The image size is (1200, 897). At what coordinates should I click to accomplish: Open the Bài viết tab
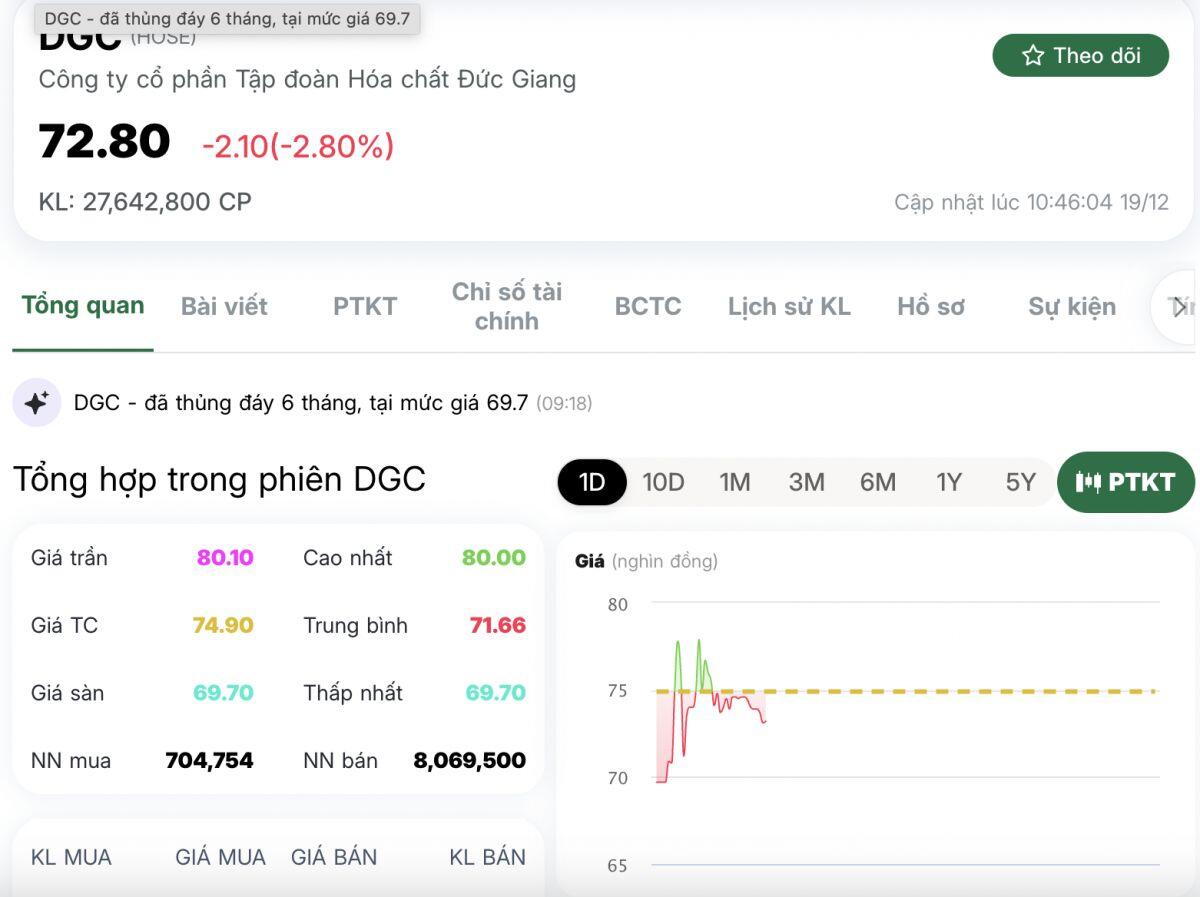point(224,307)
